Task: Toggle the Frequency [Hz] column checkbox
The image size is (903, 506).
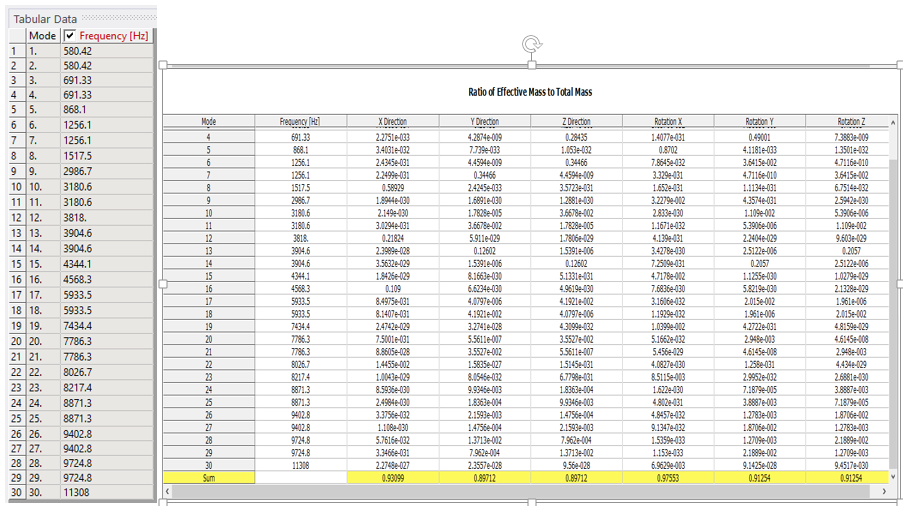Action: pos(70,36)
